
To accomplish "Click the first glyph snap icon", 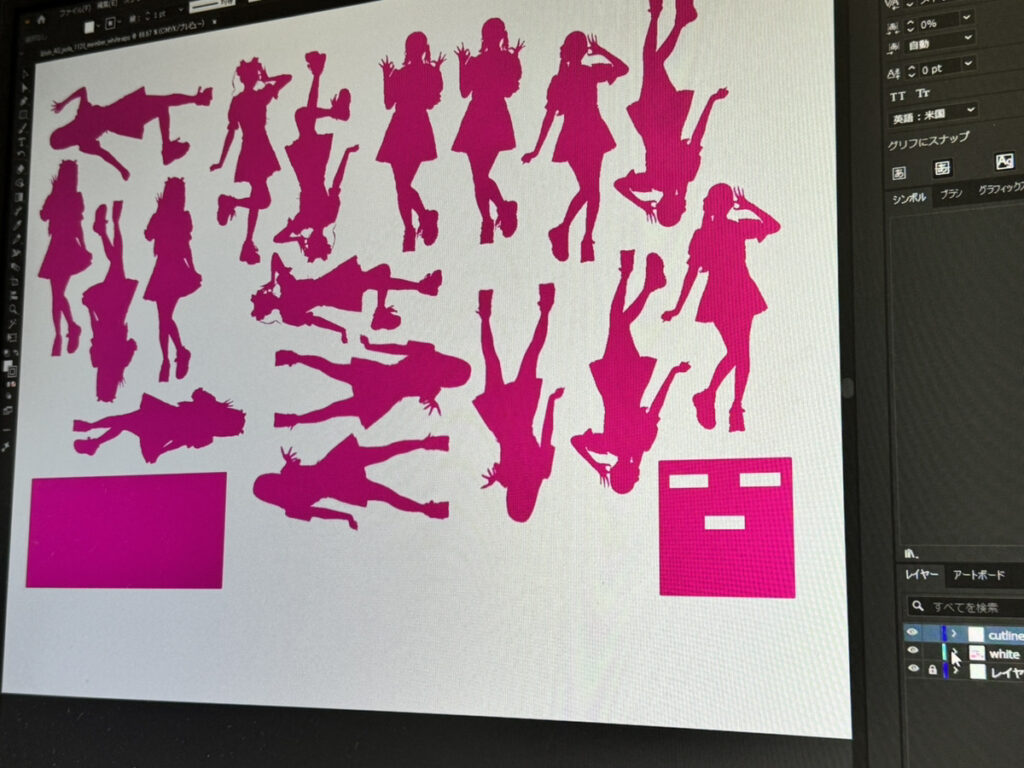I will click(898, 171).
